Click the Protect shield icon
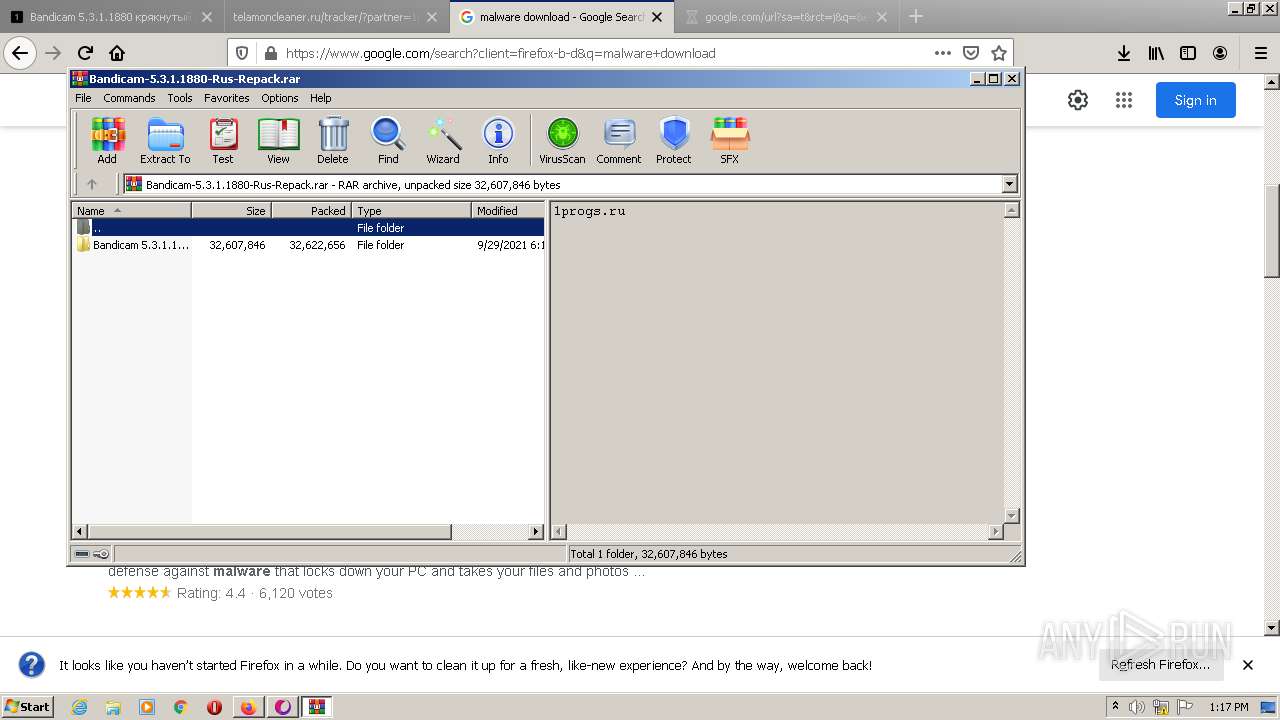1280x720 pixels. [674, 140]
